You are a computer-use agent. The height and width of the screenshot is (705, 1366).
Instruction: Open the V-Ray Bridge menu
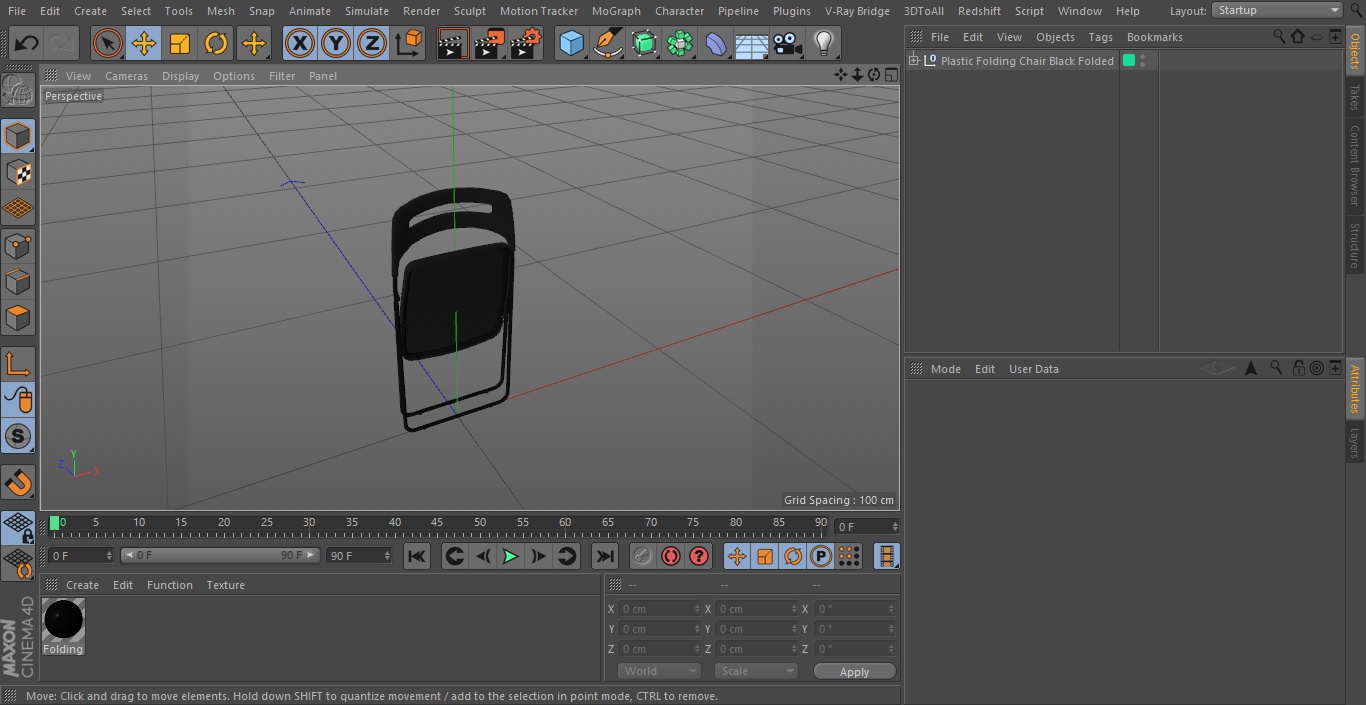click(857, 11)
